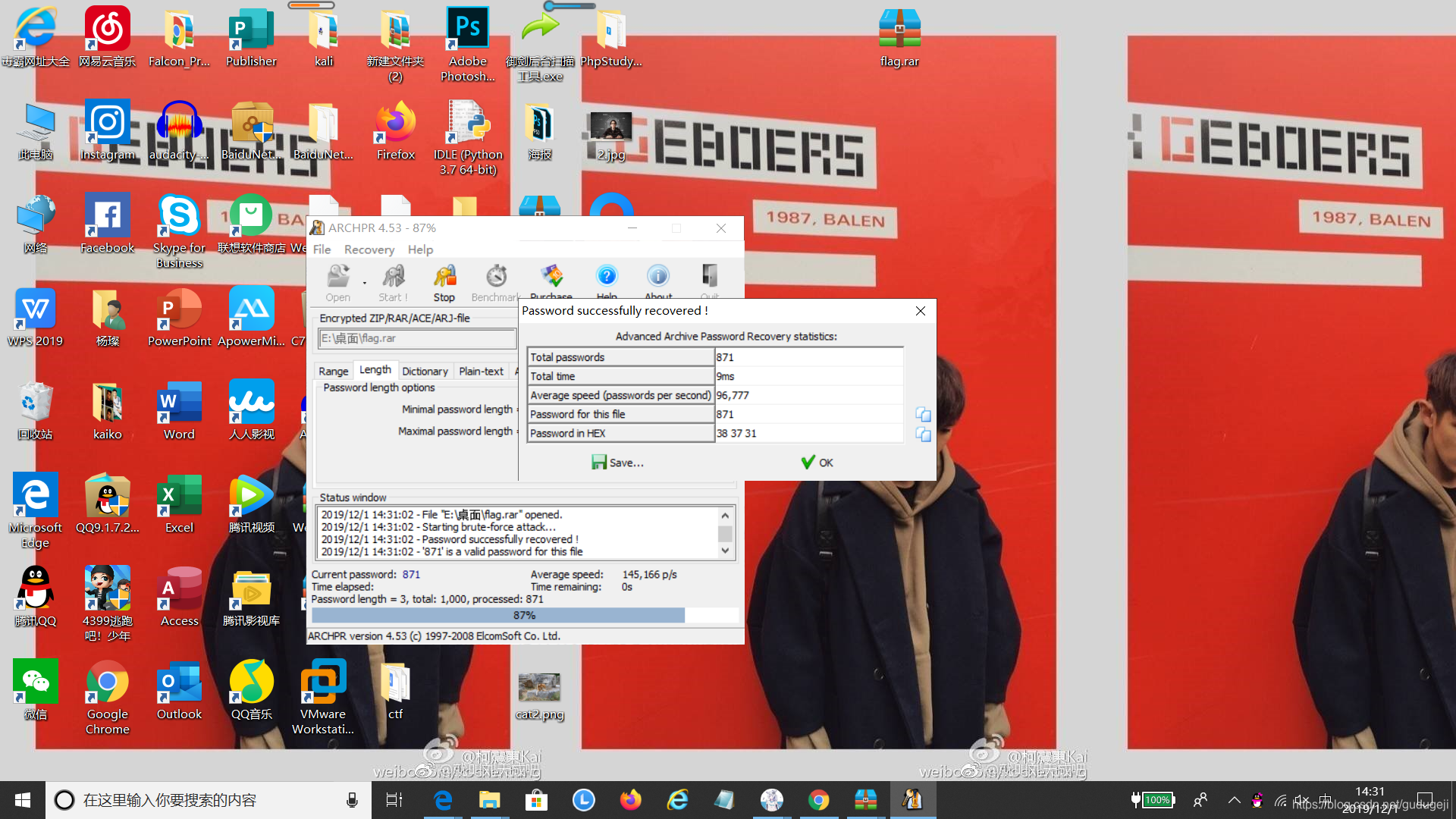Screen dimensions: 1456x819
Task: Show the About info icon
Action: (658, 281)
